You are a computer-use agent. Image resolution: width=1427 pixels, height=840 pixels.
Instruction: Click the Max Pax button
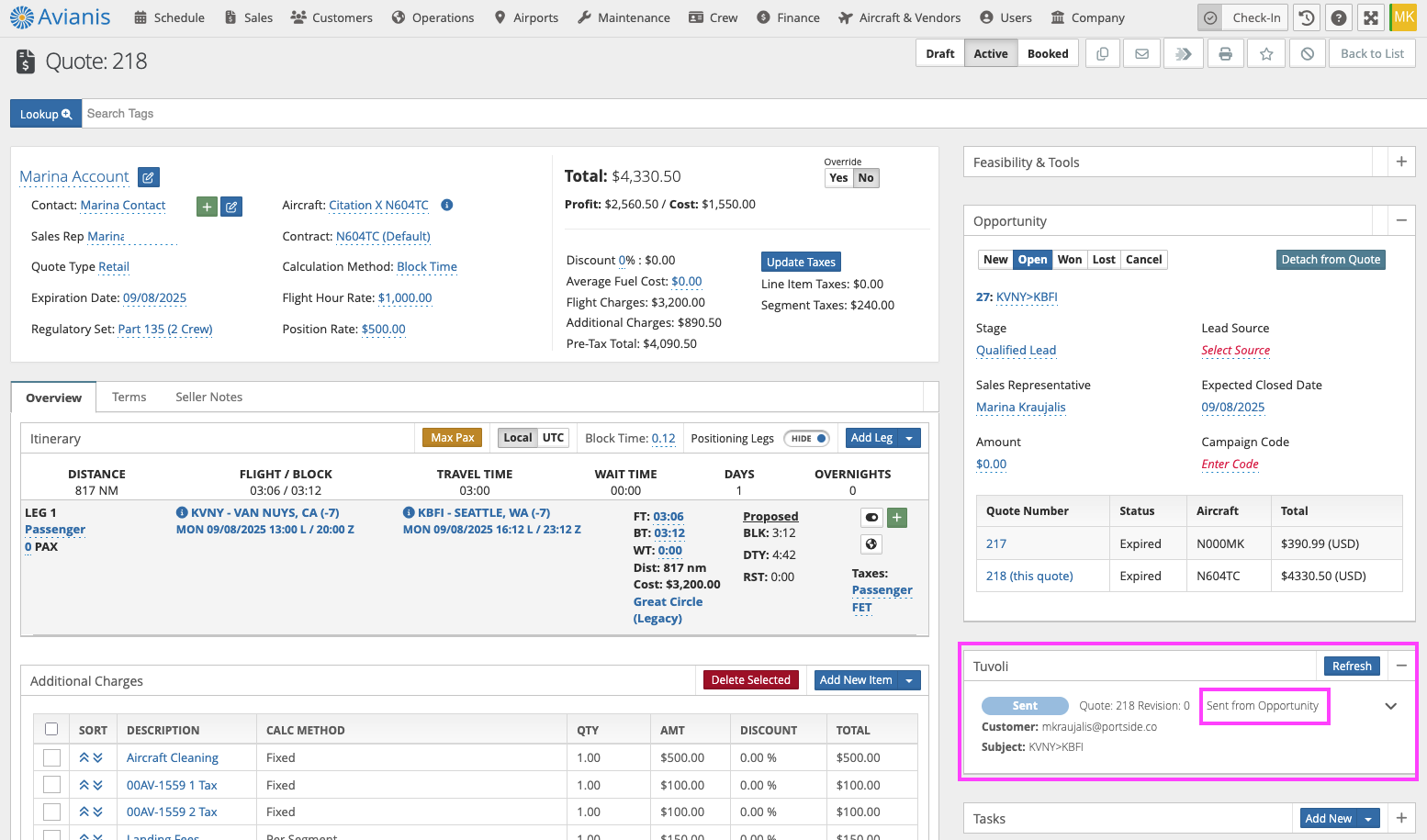point(453,438)
